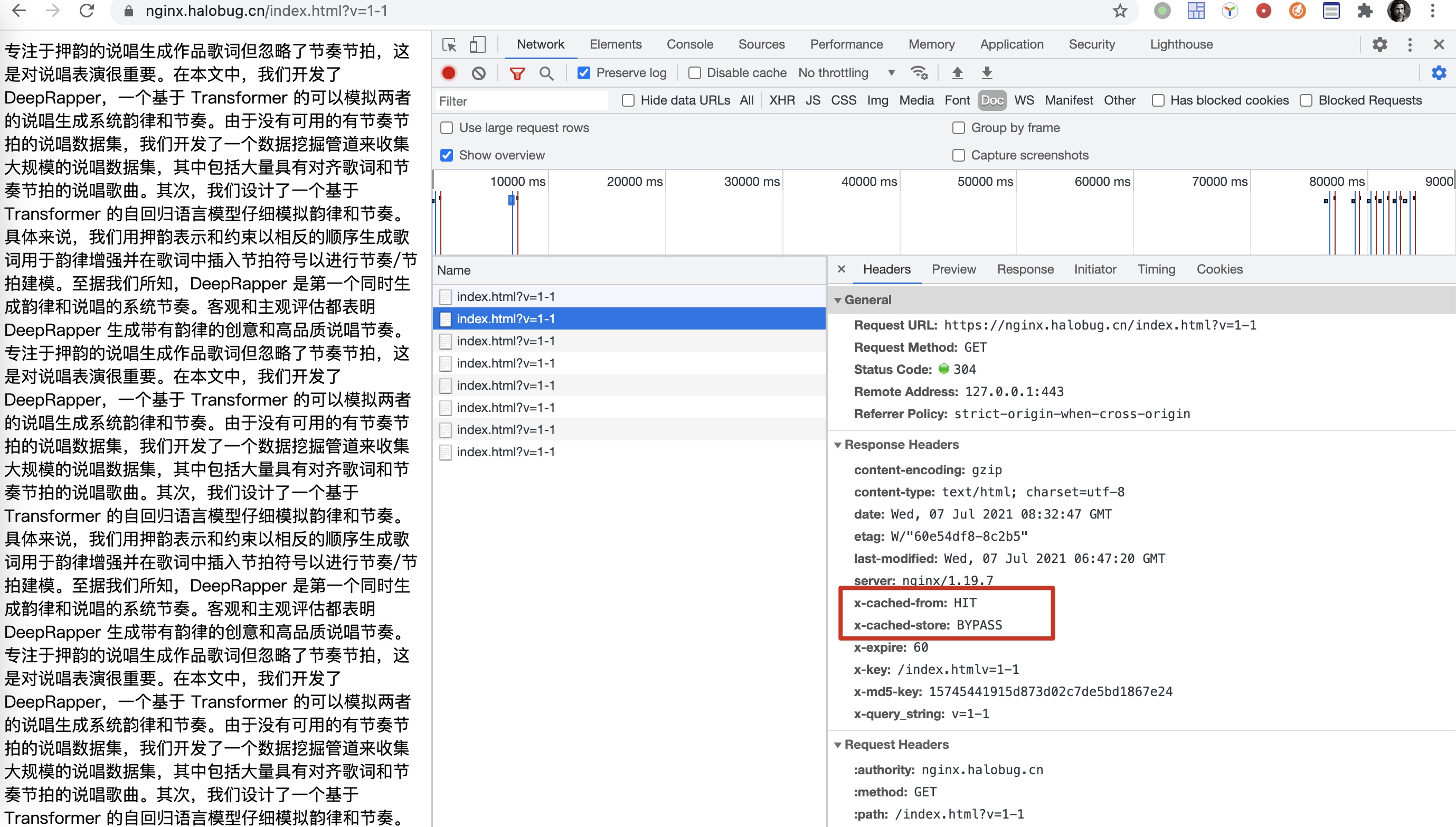Click the DevTools settings gear icon

[1380, 45]
